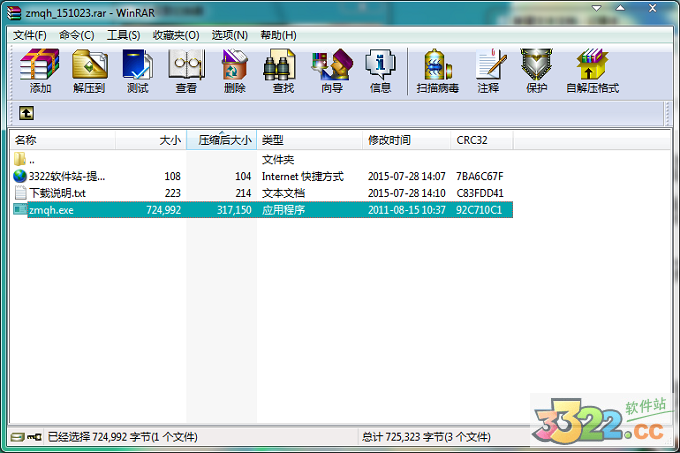Select the 3322软件站-提... file name
This screenshot has height=453, width=680.
tap(67, 176)
